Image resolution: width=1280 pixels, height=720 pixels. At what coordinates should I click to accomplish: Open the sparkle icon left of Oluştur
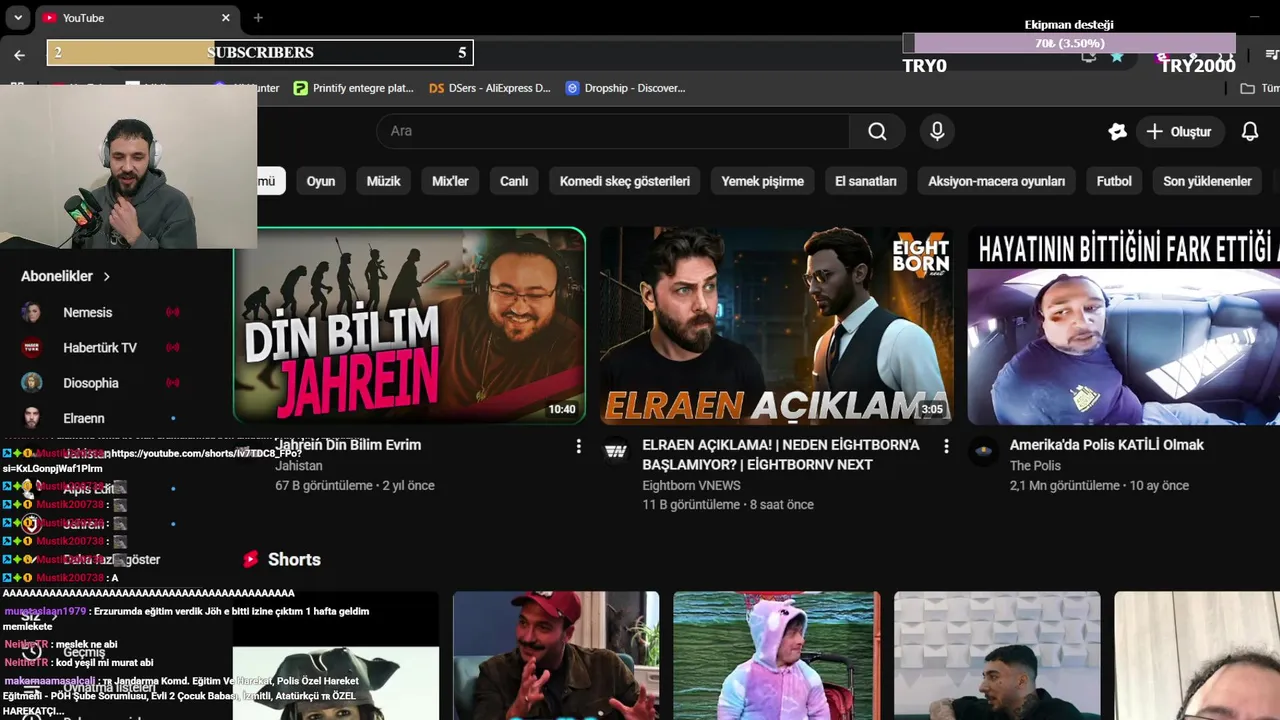1117,131
